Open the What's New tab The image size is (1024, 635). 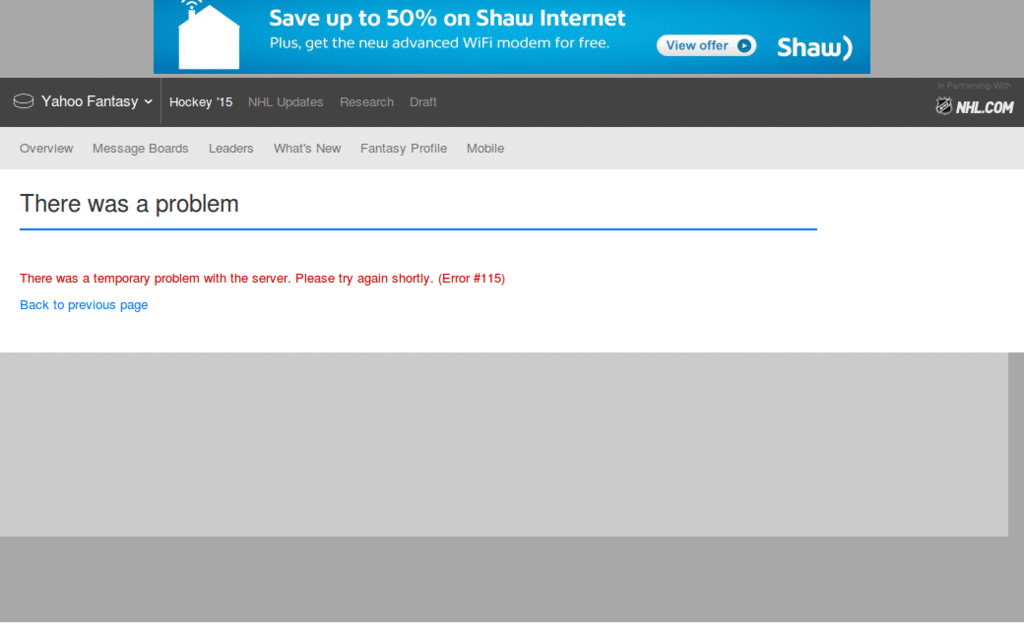pyautogui.click(x=307, y=148)
